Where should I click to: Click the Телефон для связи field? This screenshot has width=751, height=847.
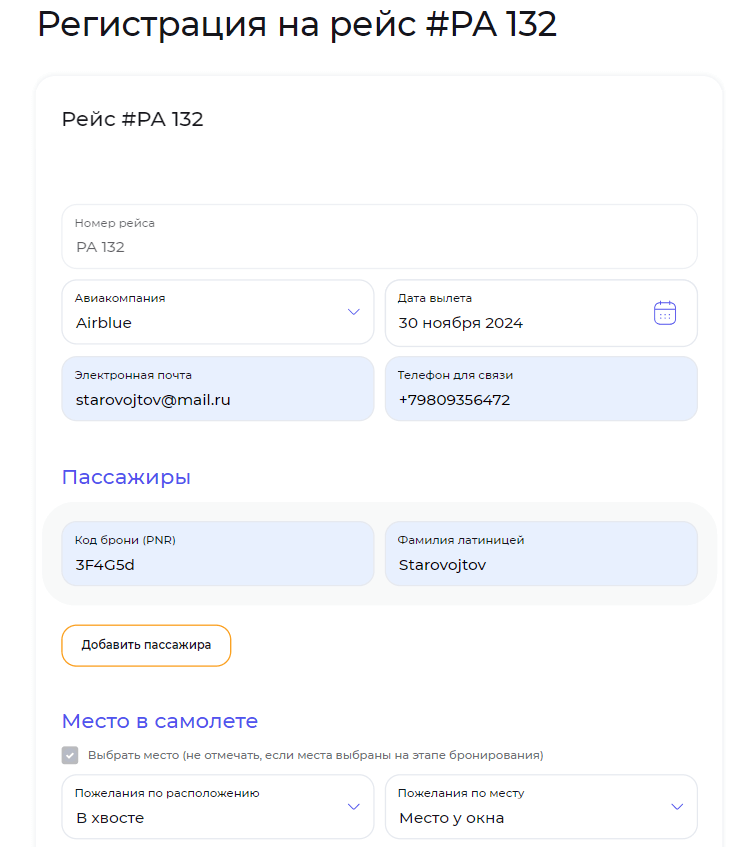540,399
